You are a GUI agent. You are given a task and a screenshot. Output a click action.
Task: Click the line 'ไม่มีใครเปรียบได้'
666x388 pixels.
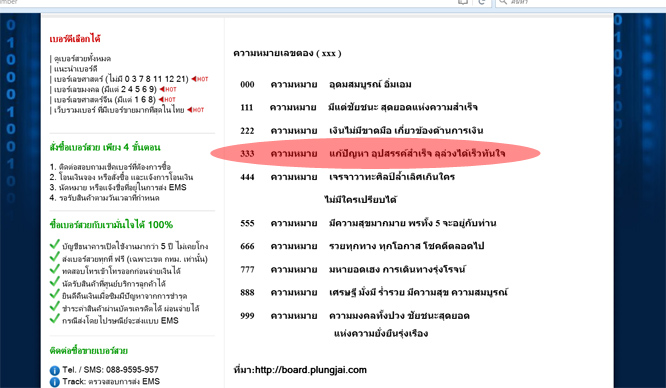click(361, 200)
